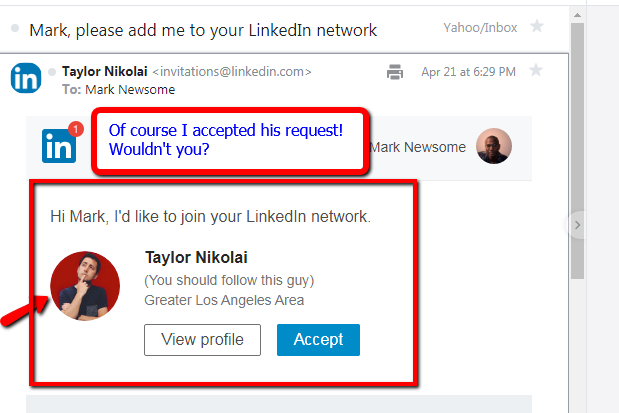Click the red notification badge showing 1

(76, 129)
